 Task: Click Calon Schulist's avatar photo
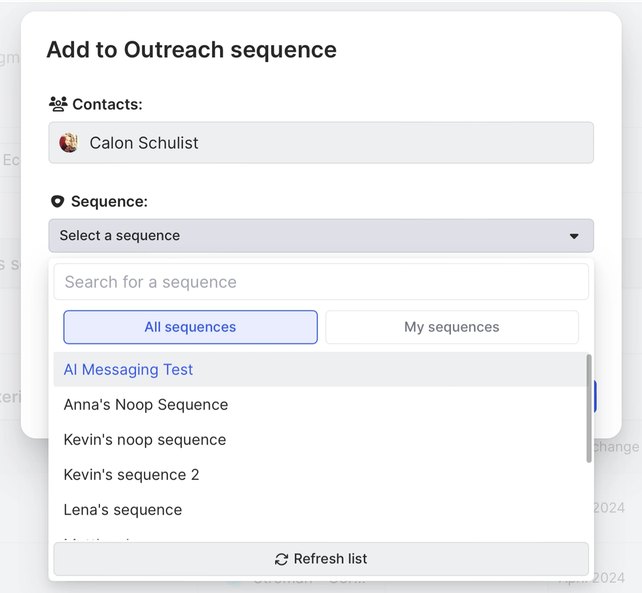[69, 143]
